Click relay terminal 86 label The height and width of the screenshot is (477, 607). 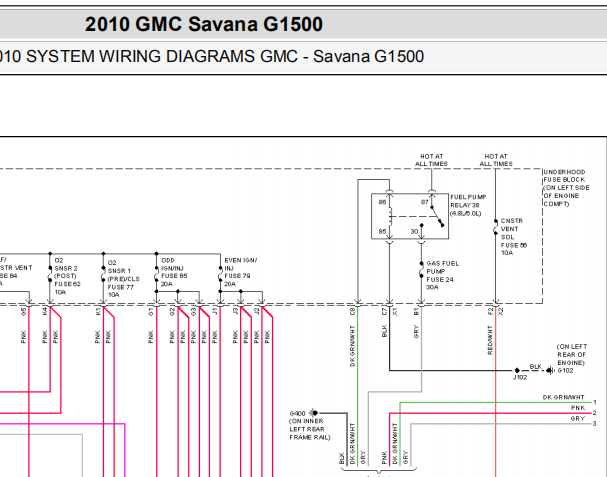click(x=382, y=202)
